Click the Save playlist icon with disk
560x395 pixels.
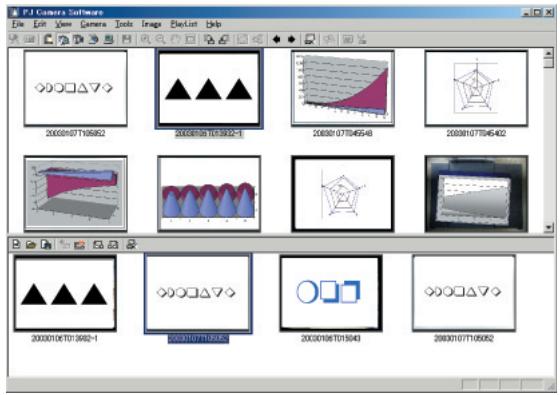46,245
